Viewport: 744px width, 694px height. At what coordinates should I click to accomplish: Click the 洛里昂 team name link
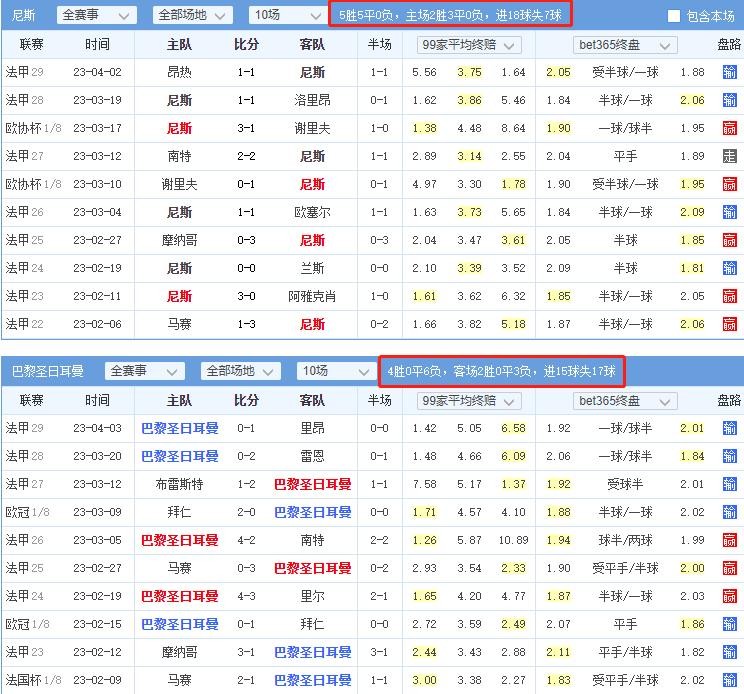click(312, 101)
